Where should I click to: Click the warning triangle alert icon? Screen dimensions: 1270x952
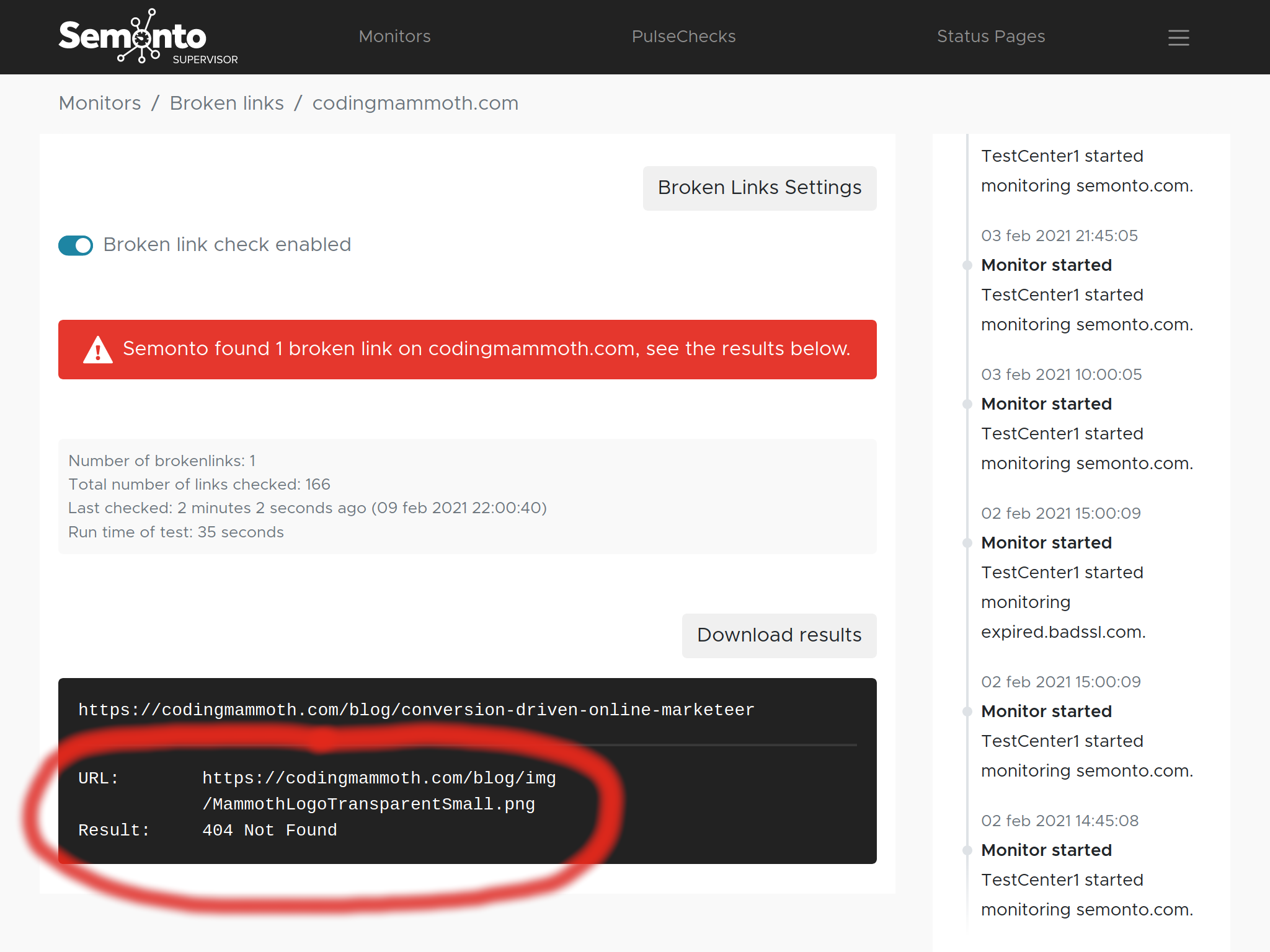tap(97, 350)
